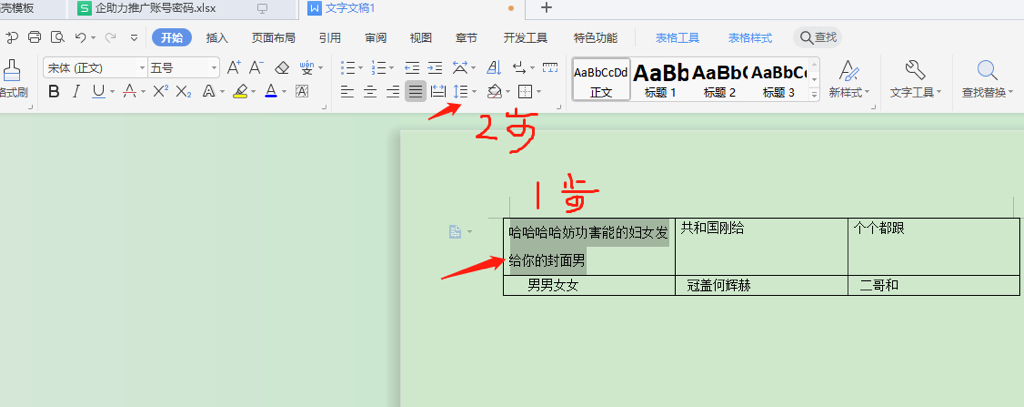
Task: Click the numbered list icon
Action: point(379,67)
